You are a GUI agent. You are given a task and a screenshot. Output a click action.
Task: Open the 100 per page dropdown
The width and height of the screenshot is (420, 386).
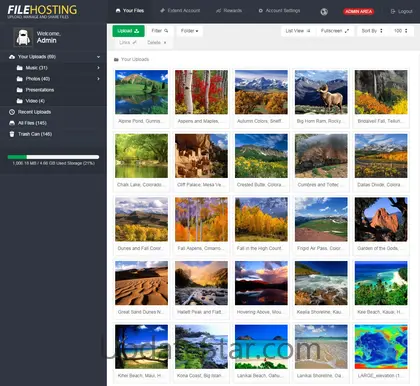coord(400,31)
